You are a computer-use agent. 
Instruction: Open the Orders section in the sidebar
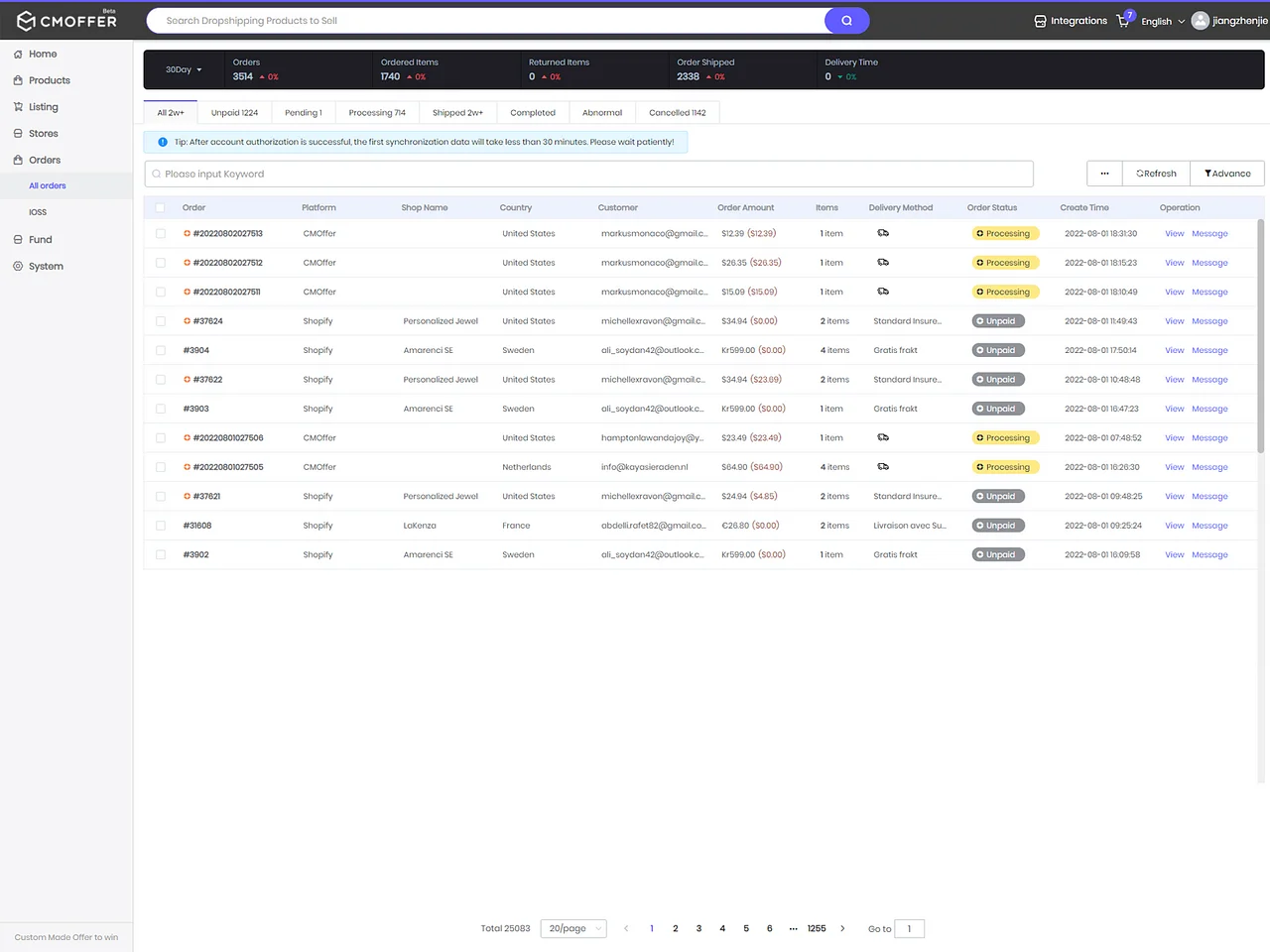47,160
